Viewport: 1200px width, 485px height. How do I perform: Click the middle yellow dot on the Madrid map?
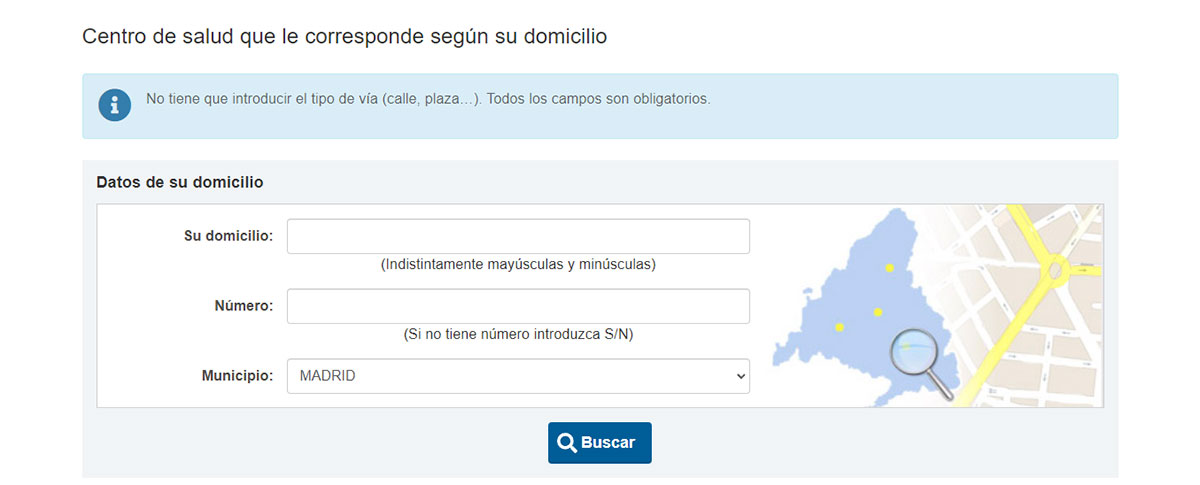877,312
